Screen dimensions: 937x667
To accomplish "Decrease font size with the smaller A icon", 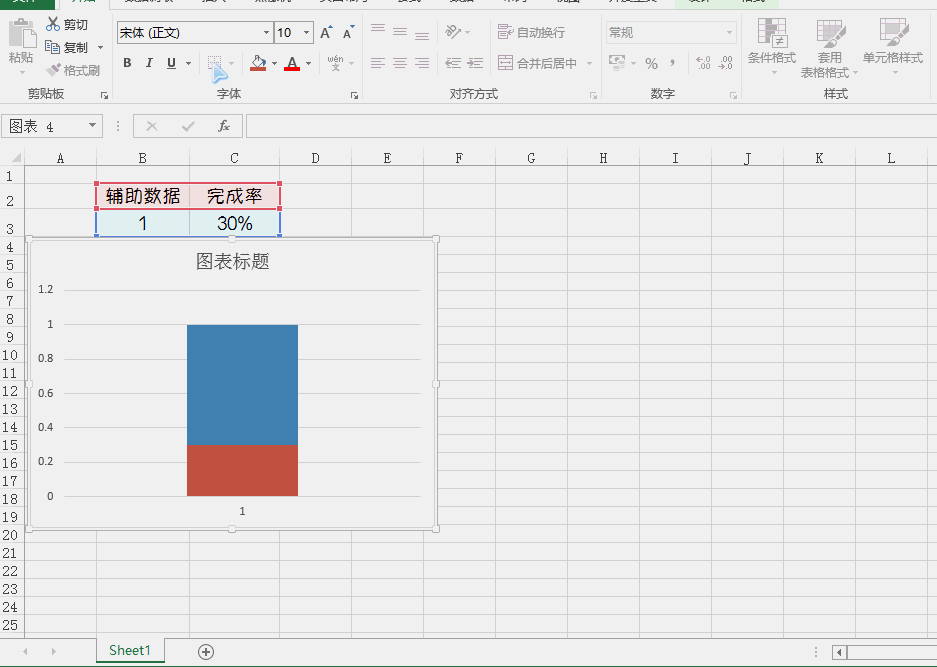I will [x=348, y=32].
